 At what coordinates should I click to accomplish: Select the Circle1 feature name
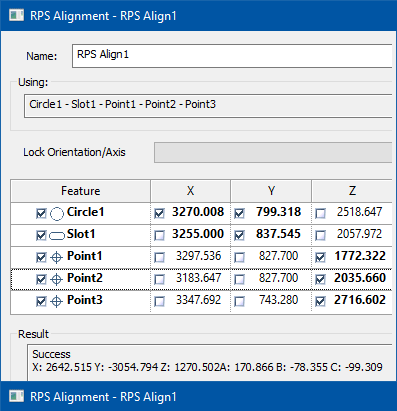(86, 212)
